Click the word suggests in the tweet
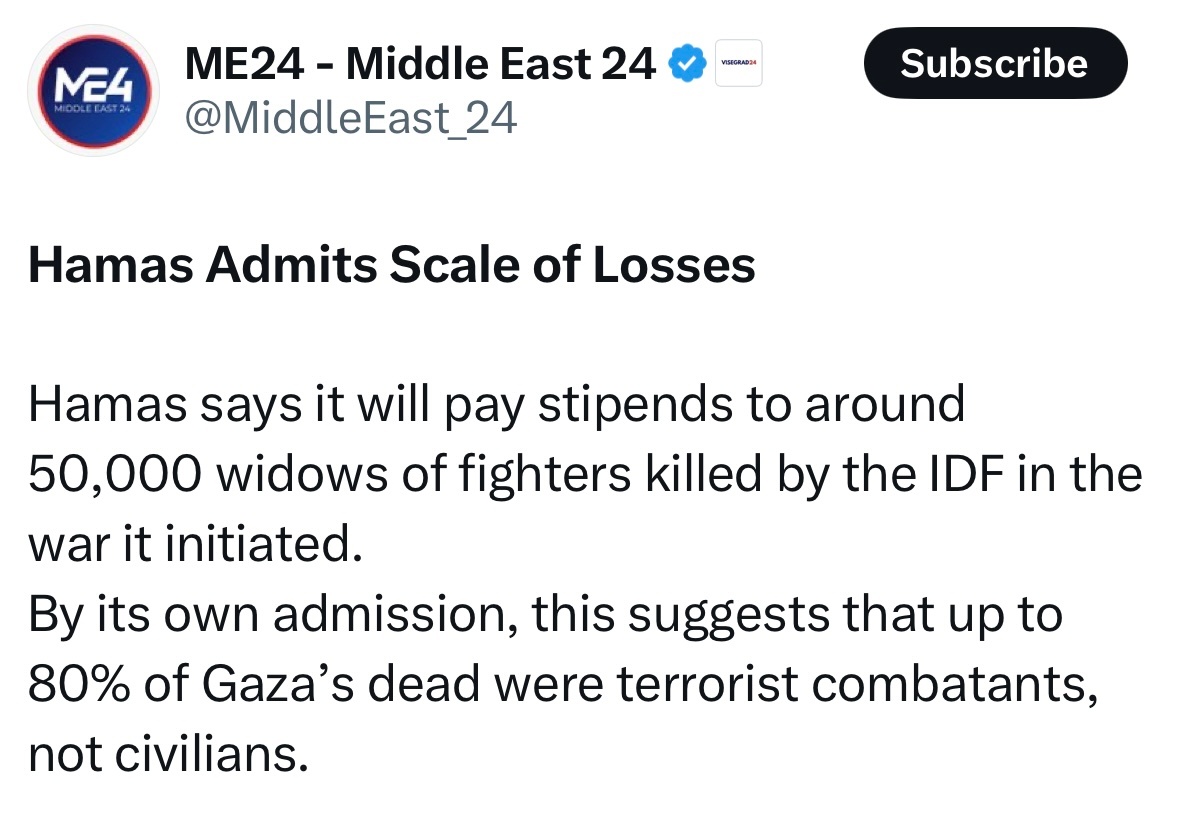 tap(729, 616)
